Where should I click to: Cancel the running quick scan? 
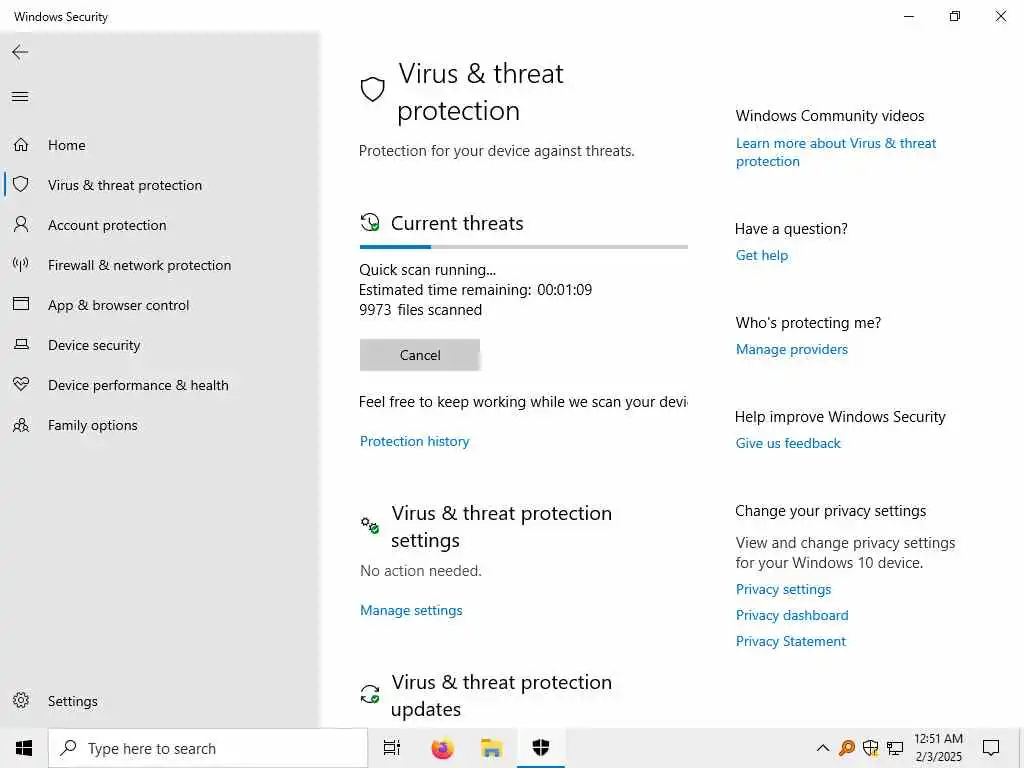[419, 355]
